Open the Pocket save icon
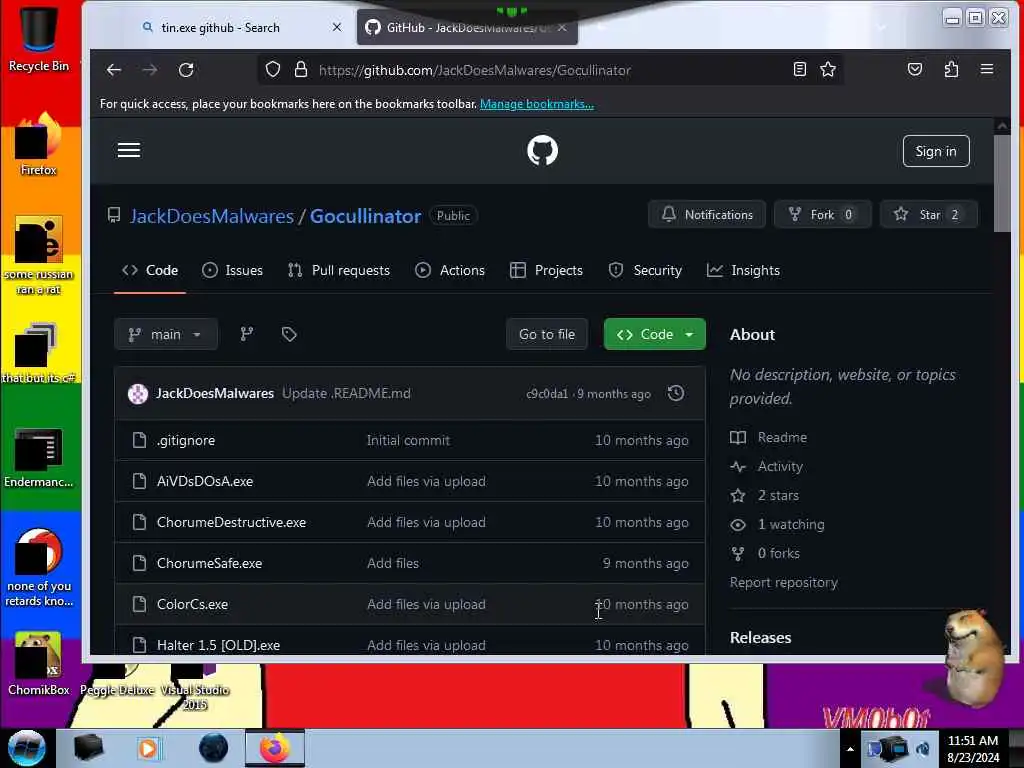Viewport: 1024px width, 768px height. (915, 69)
